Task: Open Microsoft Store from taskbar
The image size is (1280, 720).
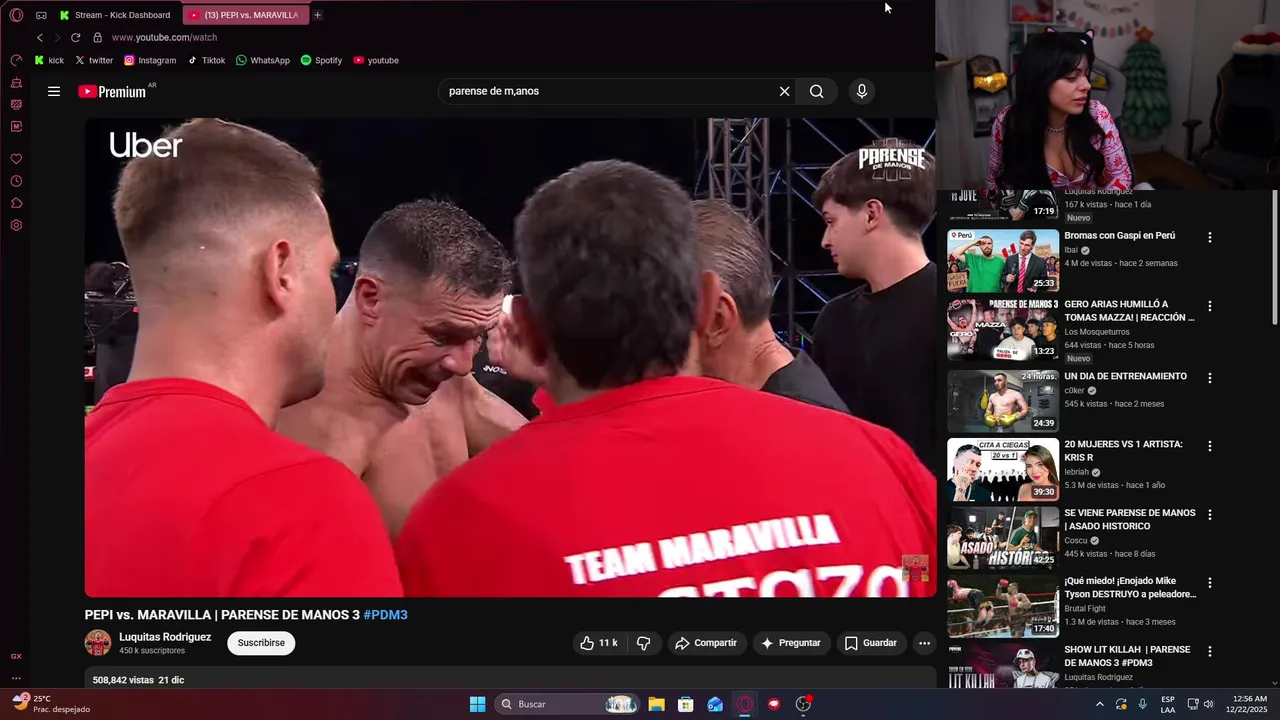Action: 685,704
